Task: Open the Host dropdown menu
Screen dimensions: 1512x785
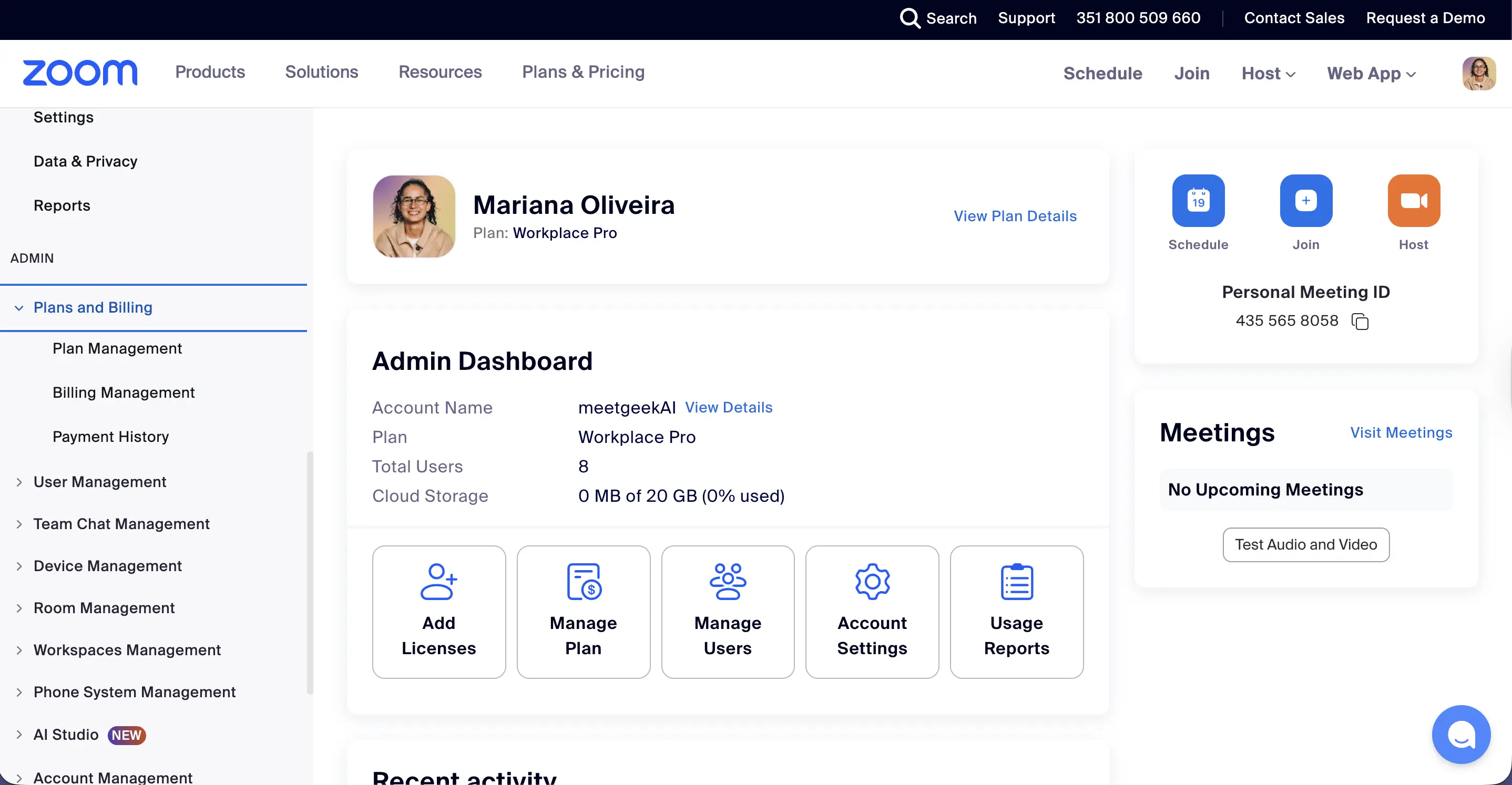Action: (1268, 74)
